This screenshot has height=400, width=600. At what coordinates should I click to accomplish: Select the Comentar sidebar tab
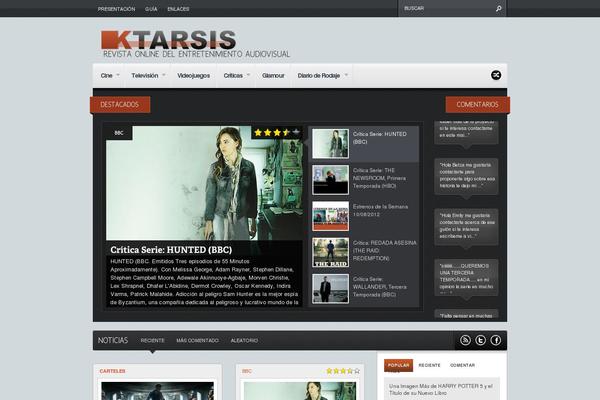462,365
